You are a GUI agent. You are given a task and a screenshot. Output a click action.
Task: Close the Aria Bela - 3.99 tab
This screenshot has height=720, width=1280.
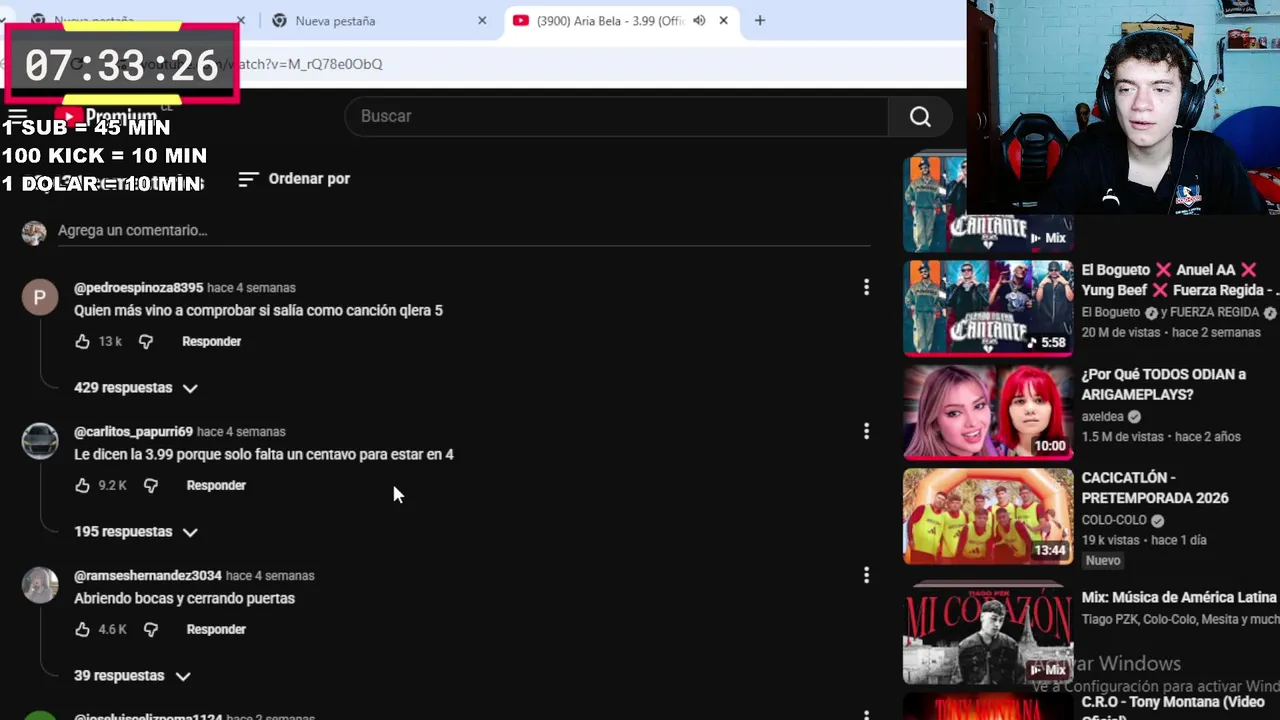(723, 21)
